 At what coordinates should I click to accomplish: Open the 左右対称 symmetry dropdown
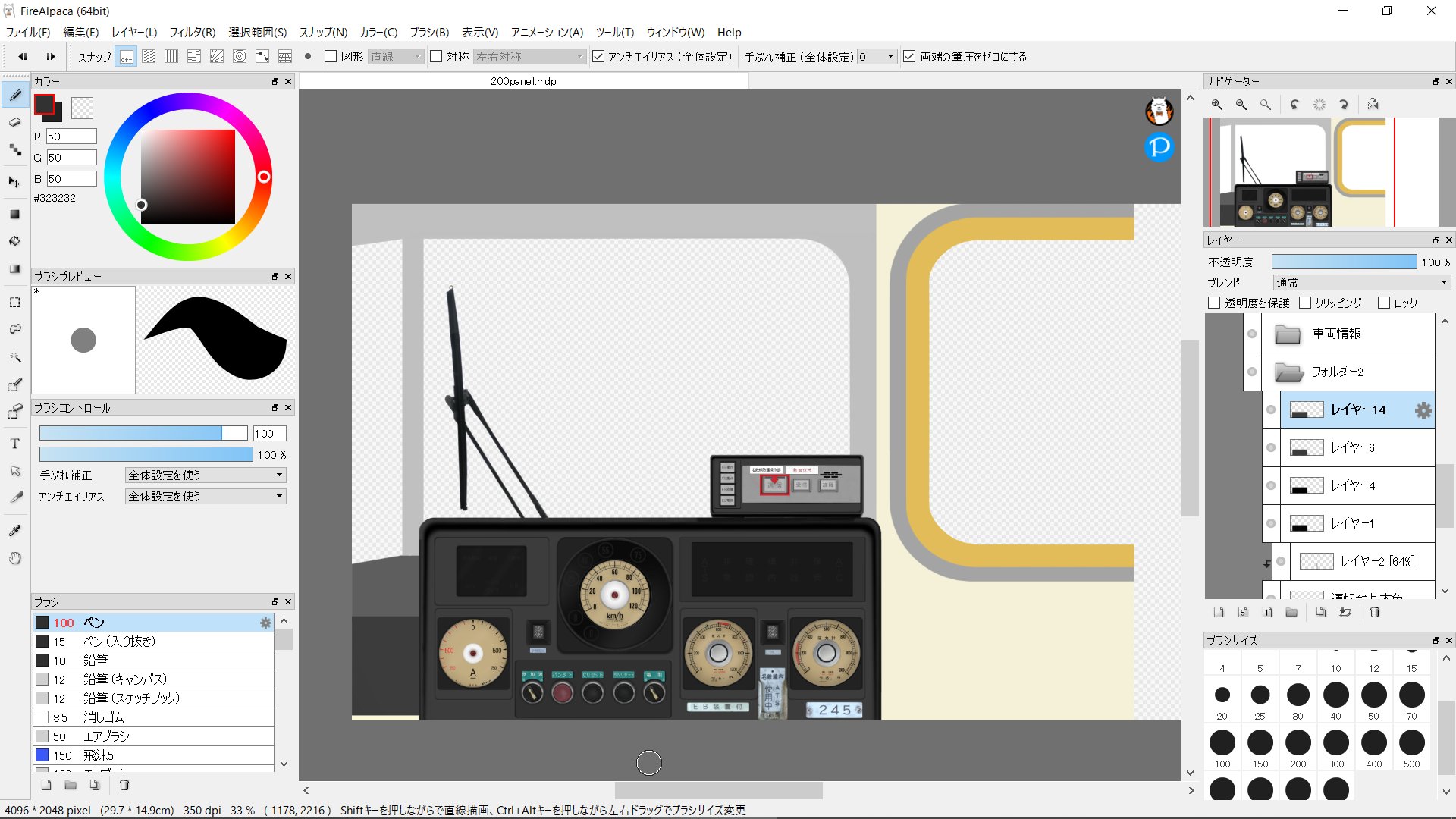point(530,57)
